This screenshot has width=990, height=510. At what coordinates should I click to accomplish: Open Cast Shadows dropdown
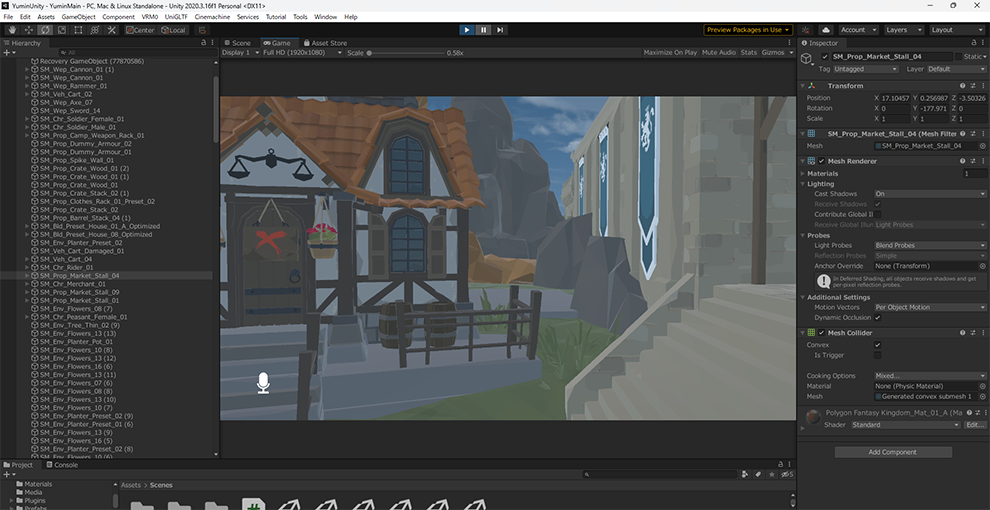(930, 194)
